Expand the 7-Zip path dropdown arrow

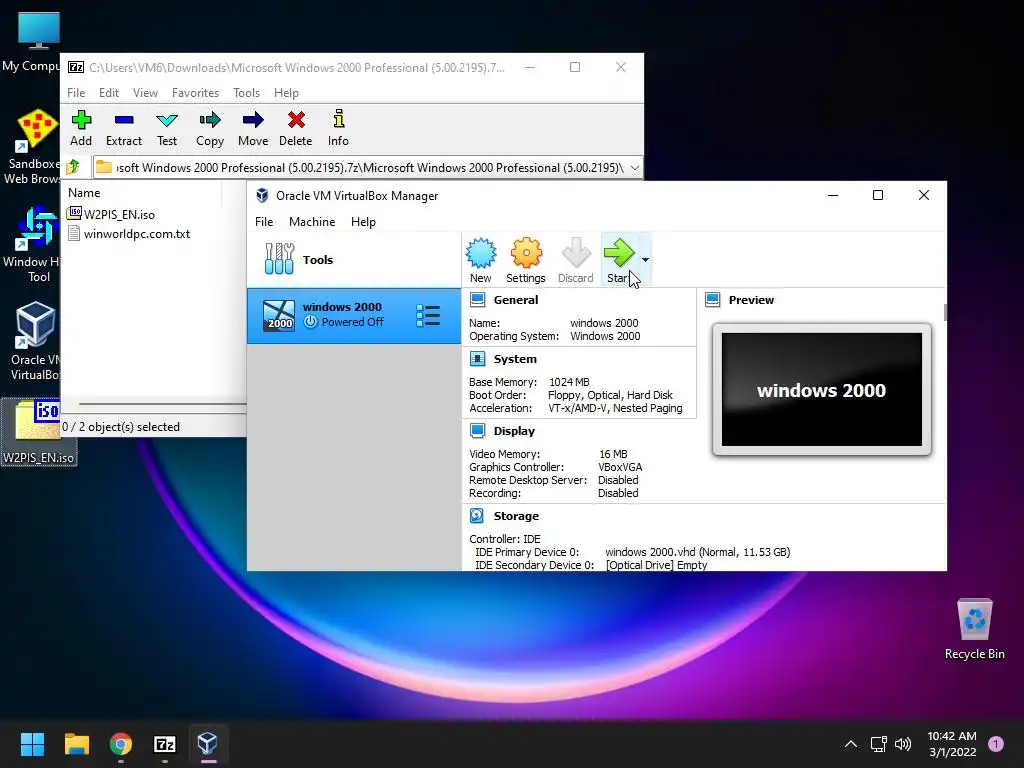(x=634, y=168)
